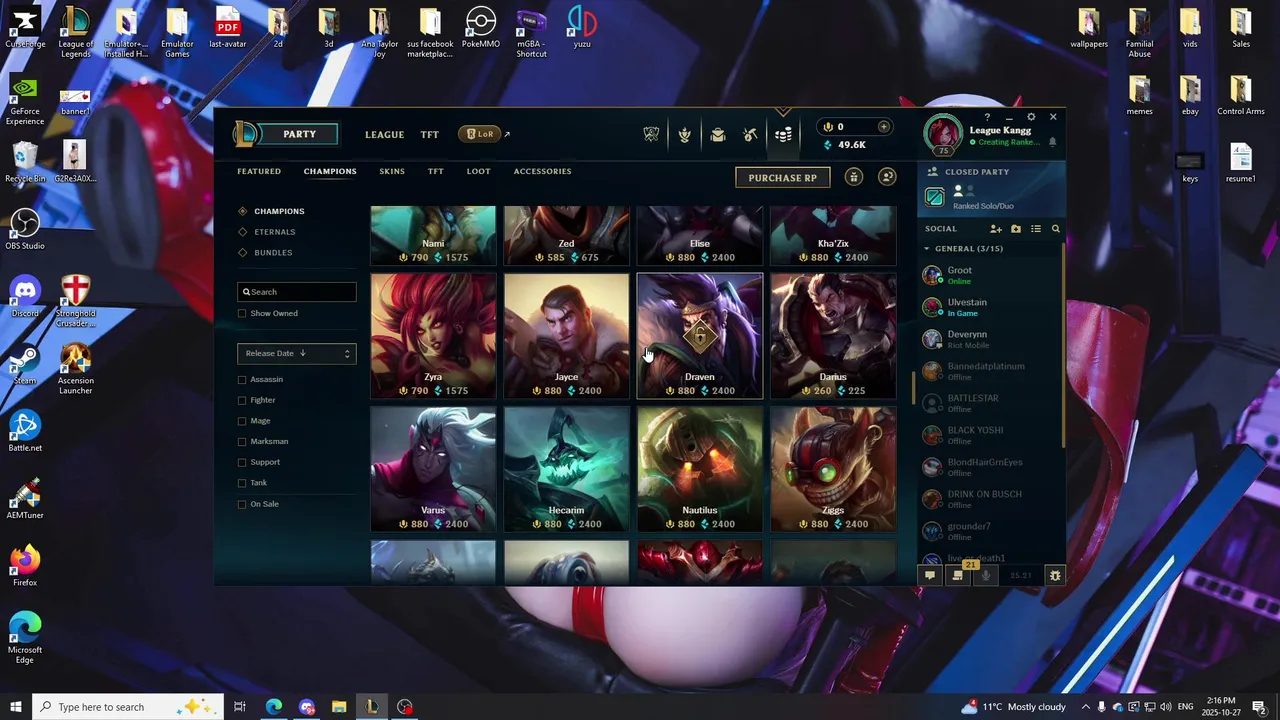The width and height of the screenshot is (1280, 720).
Task: Click the add friend icon
Action: [x=996, y=229]
